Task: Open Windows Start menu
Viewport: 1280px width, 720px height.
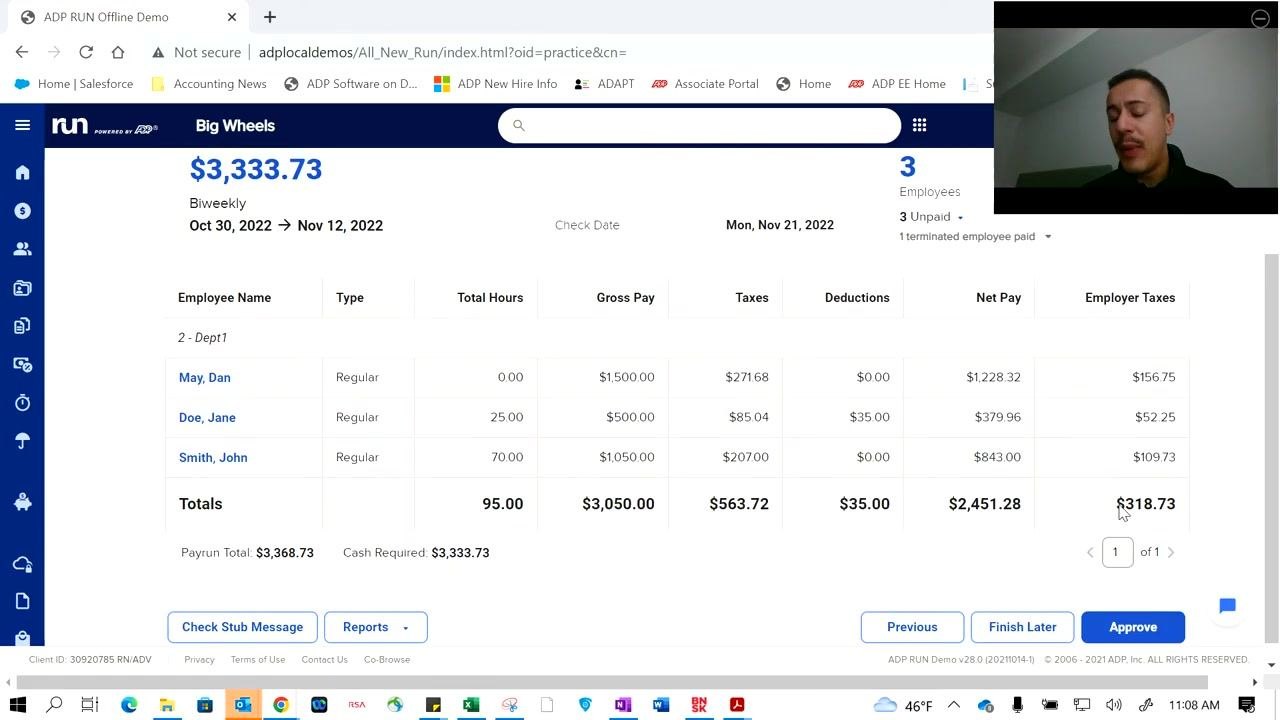Action: (x=17, y=705)
